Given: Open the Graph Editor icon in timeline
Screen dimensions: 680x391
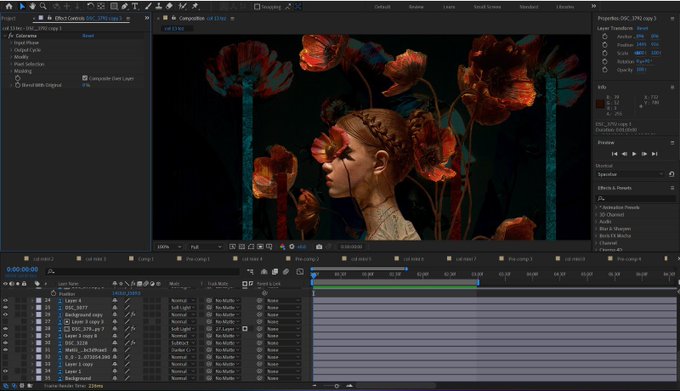Looking at the screenshot, I should 300,272.
